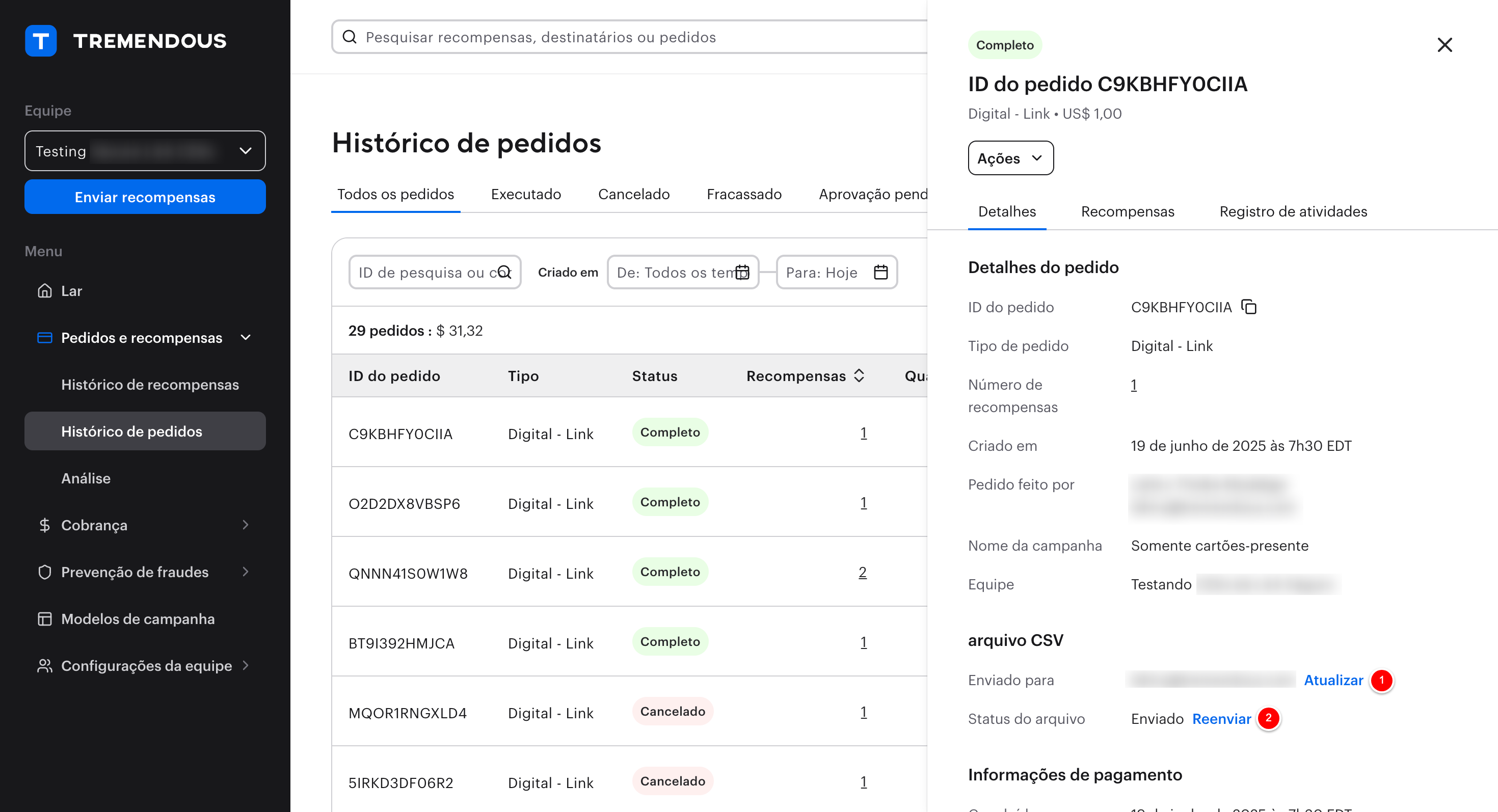This screenshot has height=812, width=1498.
Task: Expand the Cobrança submenu
Action: pos(246,525)
